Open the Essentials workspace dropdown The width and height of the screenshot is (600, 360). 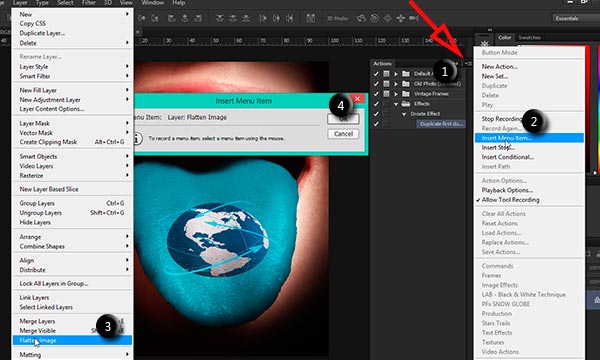coord(576,18)
